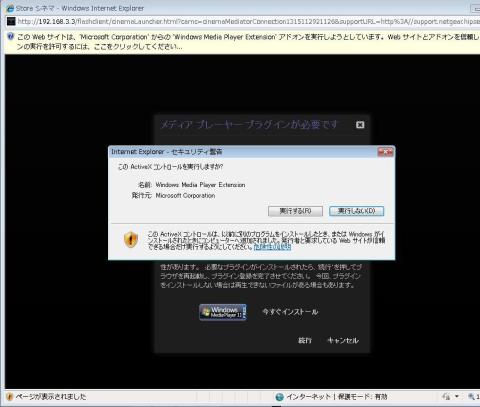
Task: Open the zoom level dropdown in status bar
Action: tap(475, 396)
